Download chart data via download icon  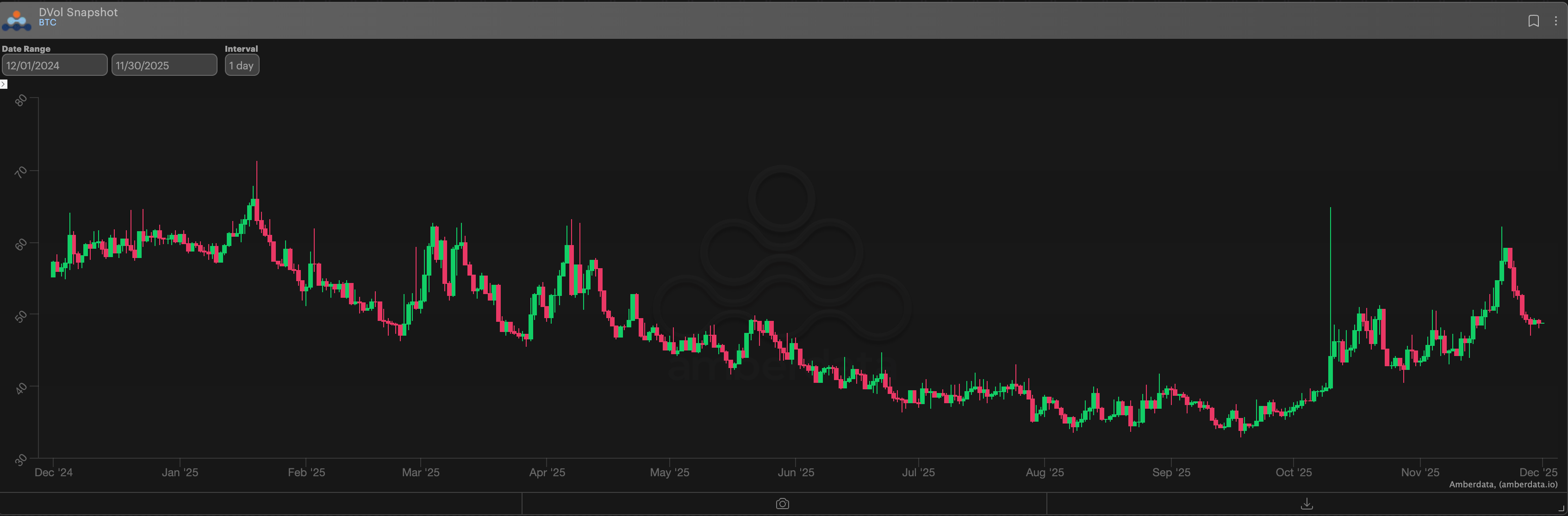[x=1306, y=504]
